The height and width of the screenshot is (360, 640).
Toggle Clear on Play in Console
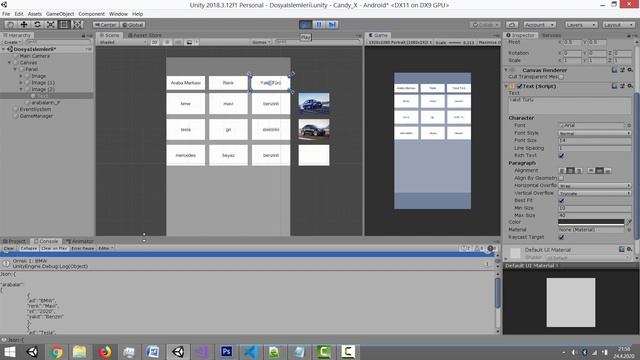[54, 248]
